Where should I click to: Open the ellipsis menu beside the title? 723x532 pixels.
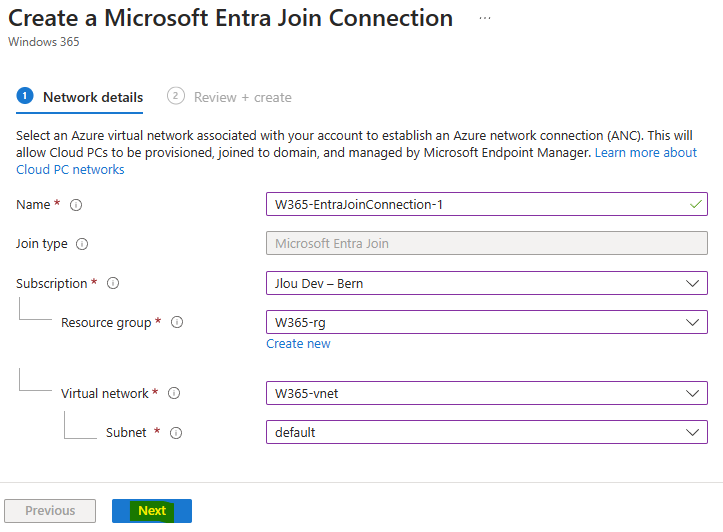[485, 18]
